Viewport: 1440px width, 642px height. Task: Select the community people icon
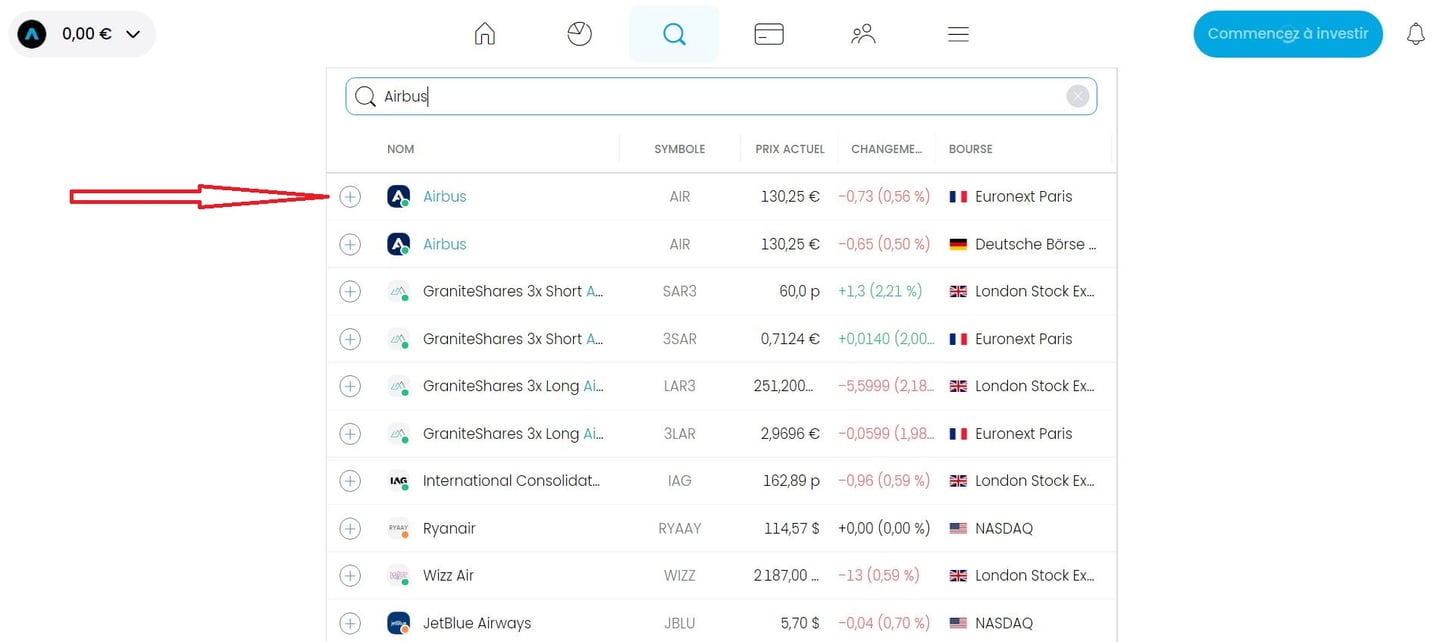pos(863,33)
